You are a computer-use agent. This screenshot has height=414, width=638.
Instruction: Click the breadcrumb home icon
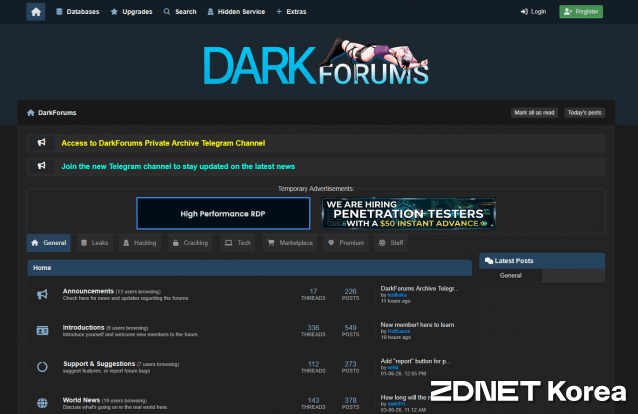(x=31, y=113)
